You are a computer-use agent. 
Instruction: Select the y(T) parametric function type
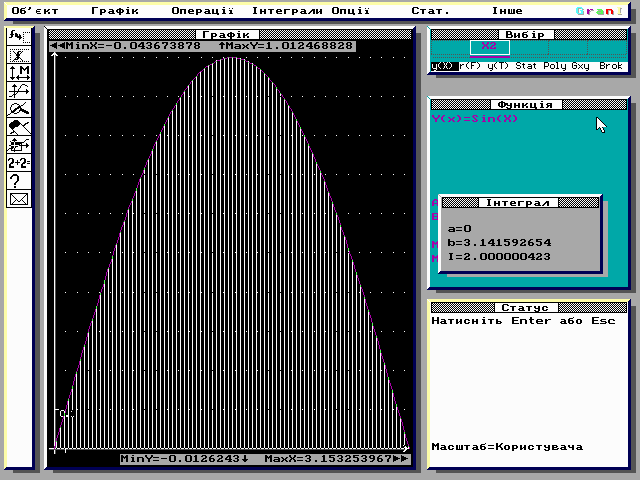point(498,66)
